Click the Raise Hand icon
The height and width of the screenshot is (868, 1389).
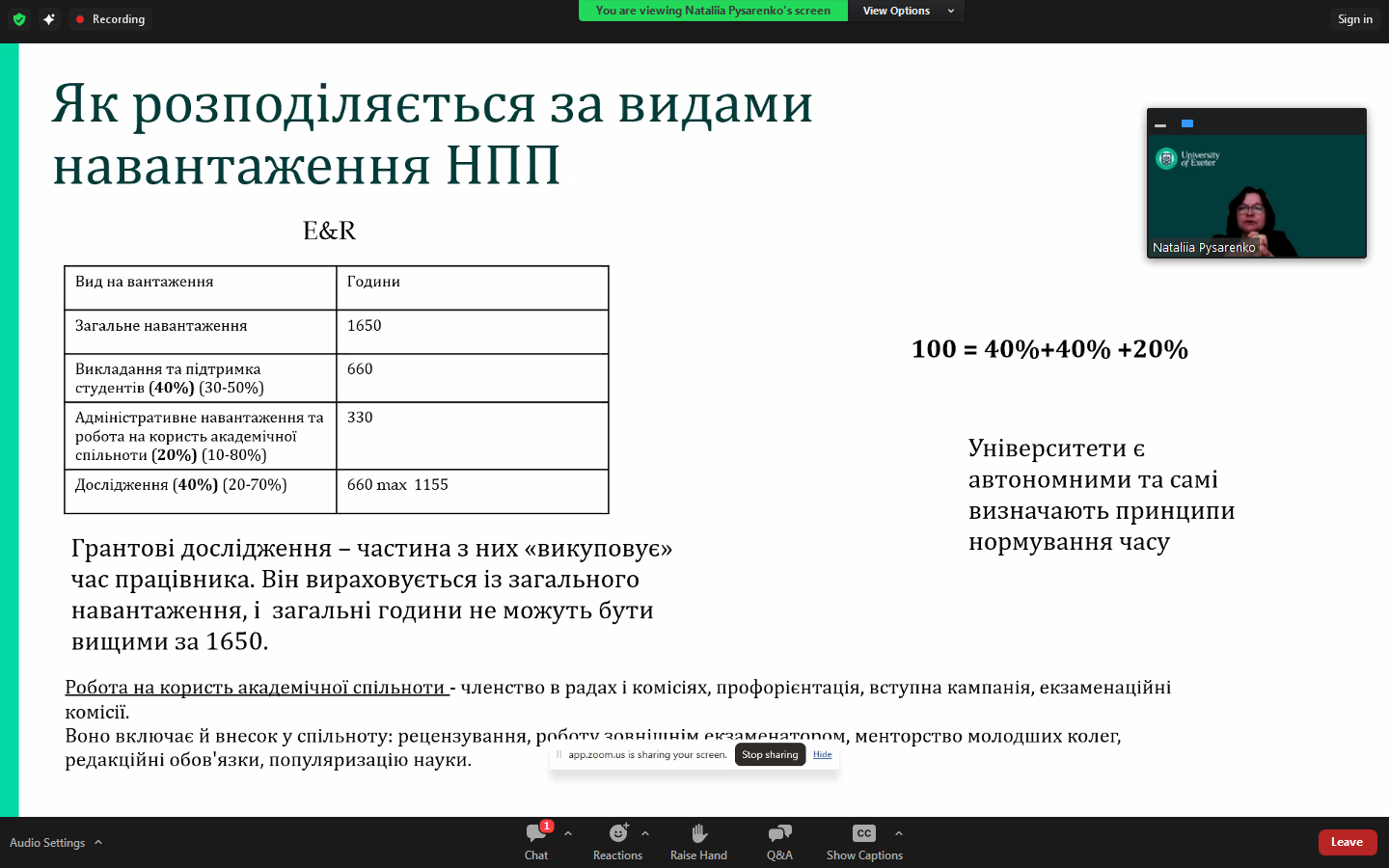point(699,833)
